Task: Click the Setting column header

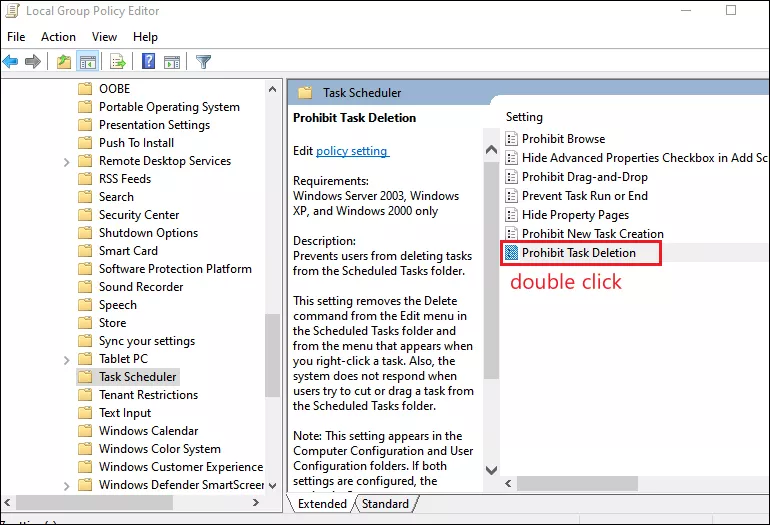Action: [524, 117]
